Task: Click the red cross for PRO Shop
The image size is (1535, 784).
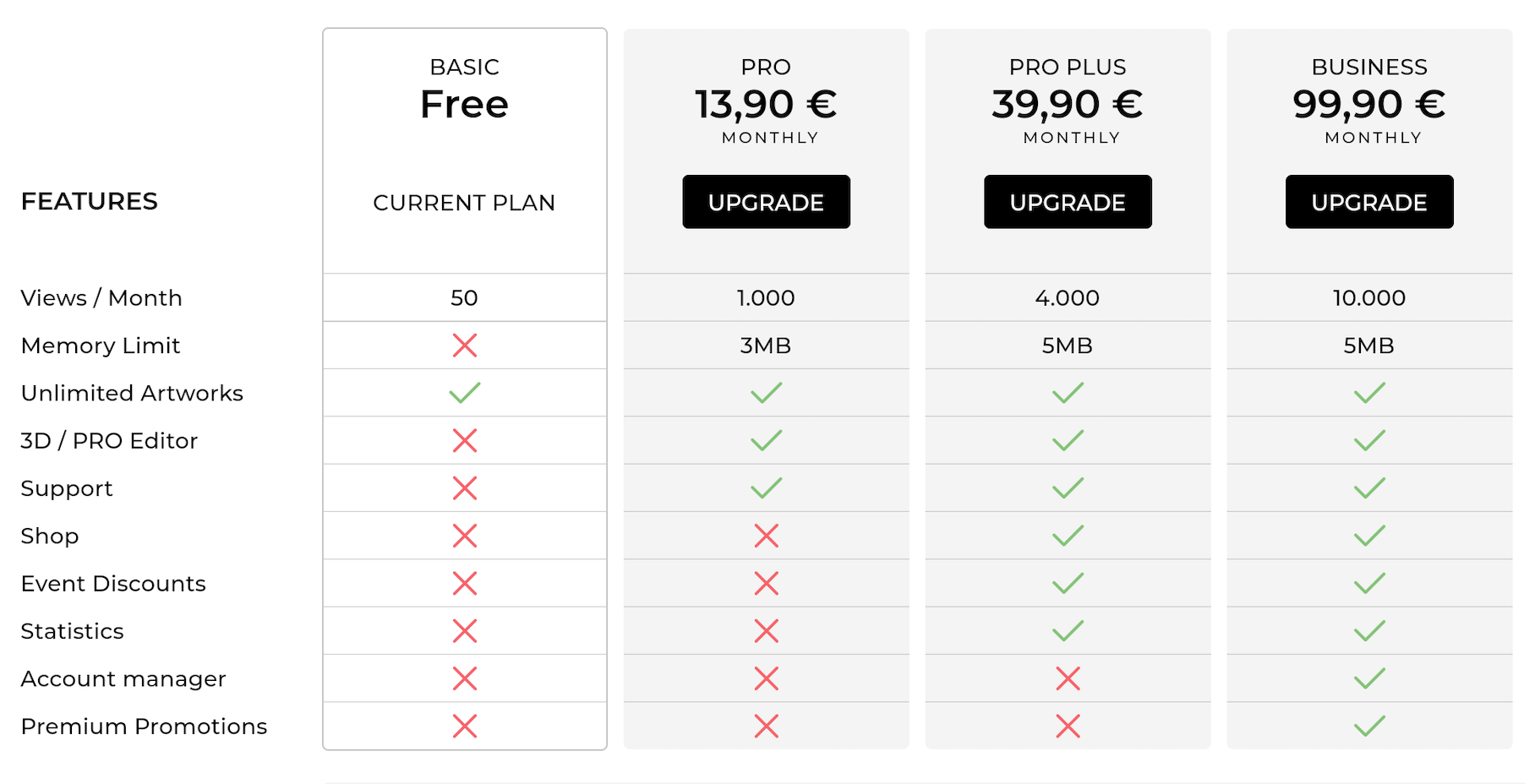Action: [767, 536]
